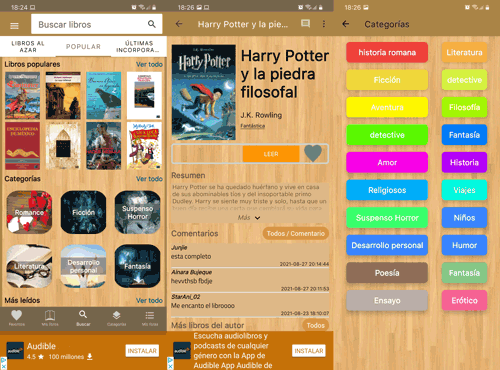Open Categorías layers icon in bottom bar
The height and width of the screenshot is (370, 500).
[x=116, y=318]
